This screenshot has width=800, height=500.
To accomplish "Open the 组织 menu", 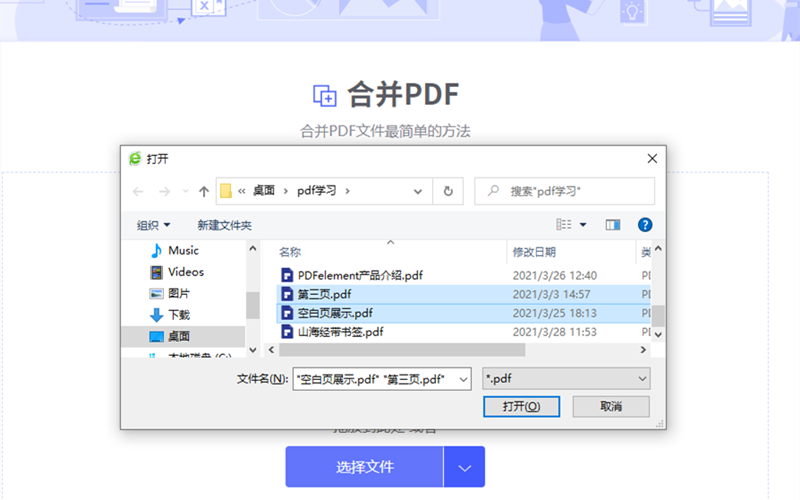I will pos(153,225).
